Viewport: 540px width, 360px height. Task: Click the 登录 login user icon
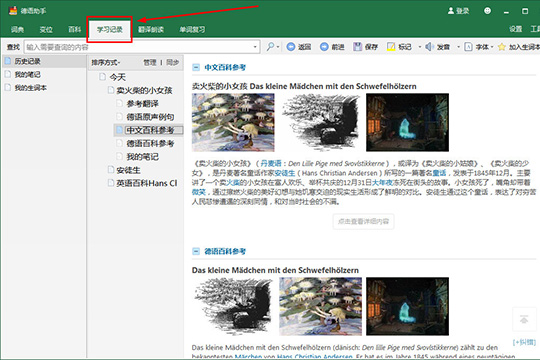(451, 11)
